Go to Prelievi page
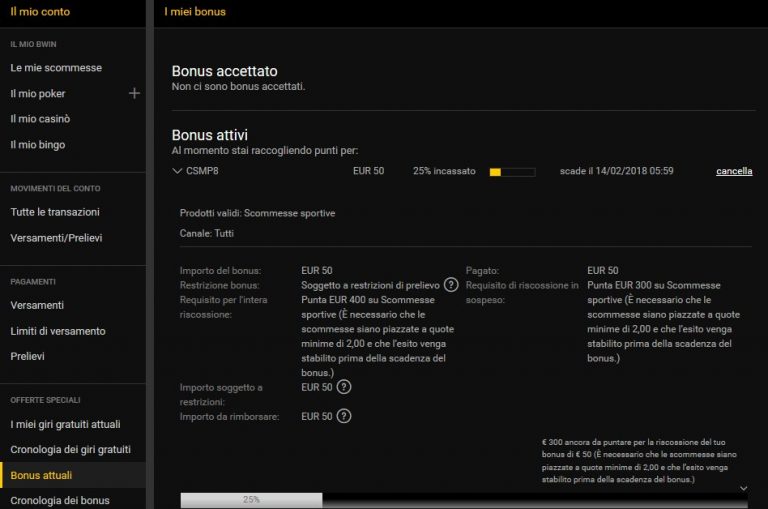768x509 pixels. tap(27, 356)
